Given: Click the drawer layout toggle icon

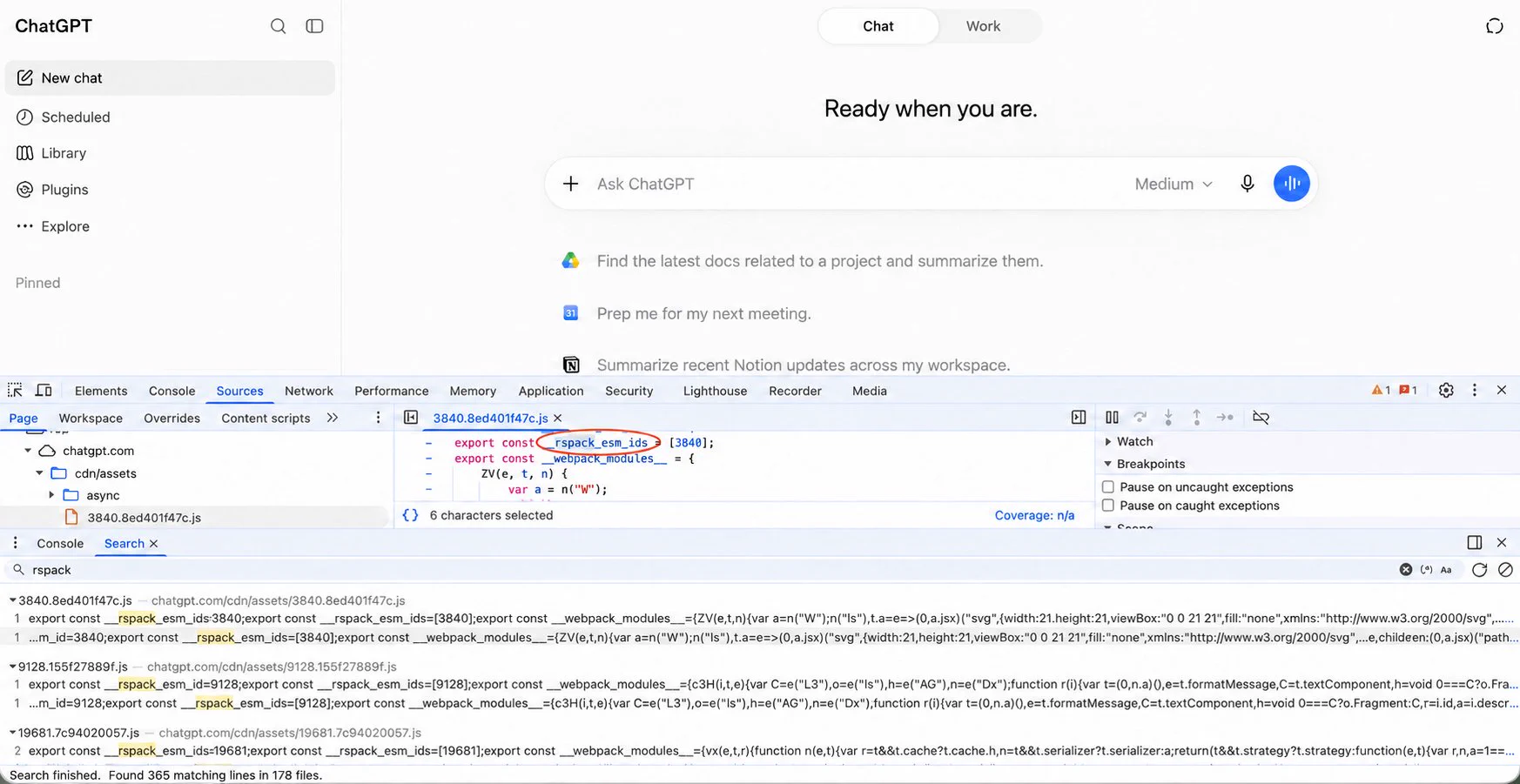Looking at the screenshot, I should click(x=1474, y=542).
